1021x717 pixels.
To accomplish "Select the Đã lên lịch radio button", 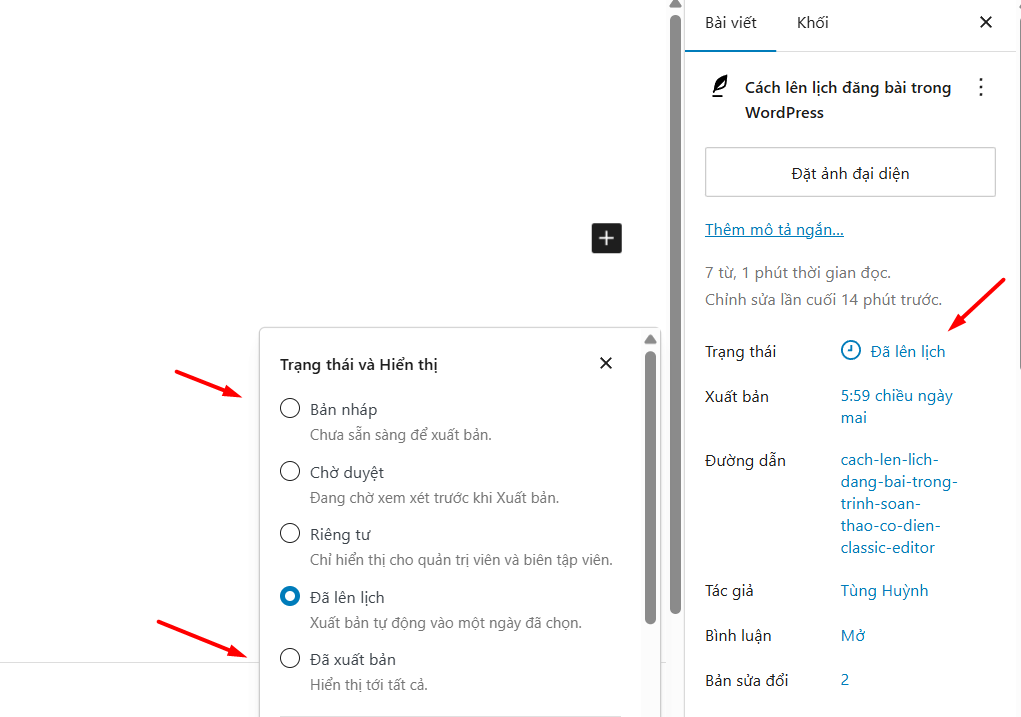I will point(290,596).
